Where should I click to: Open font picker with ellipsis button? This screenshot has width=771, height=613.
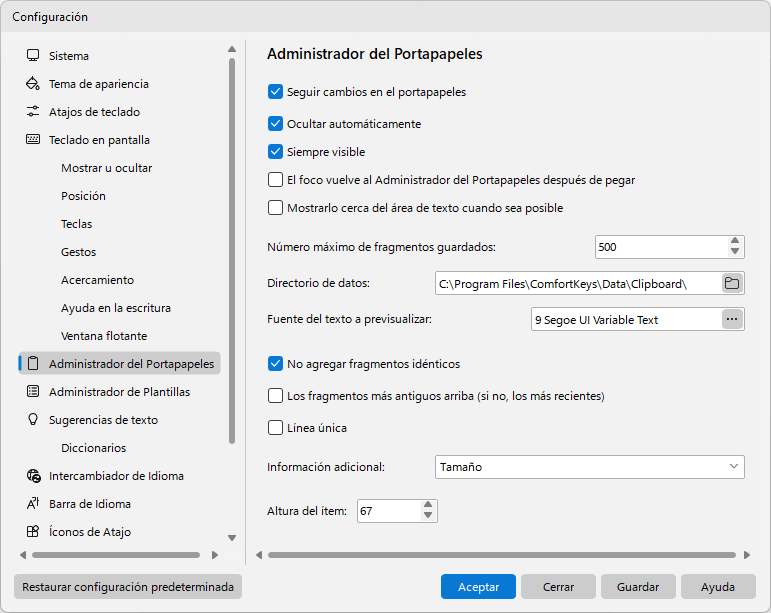(732, 319)
